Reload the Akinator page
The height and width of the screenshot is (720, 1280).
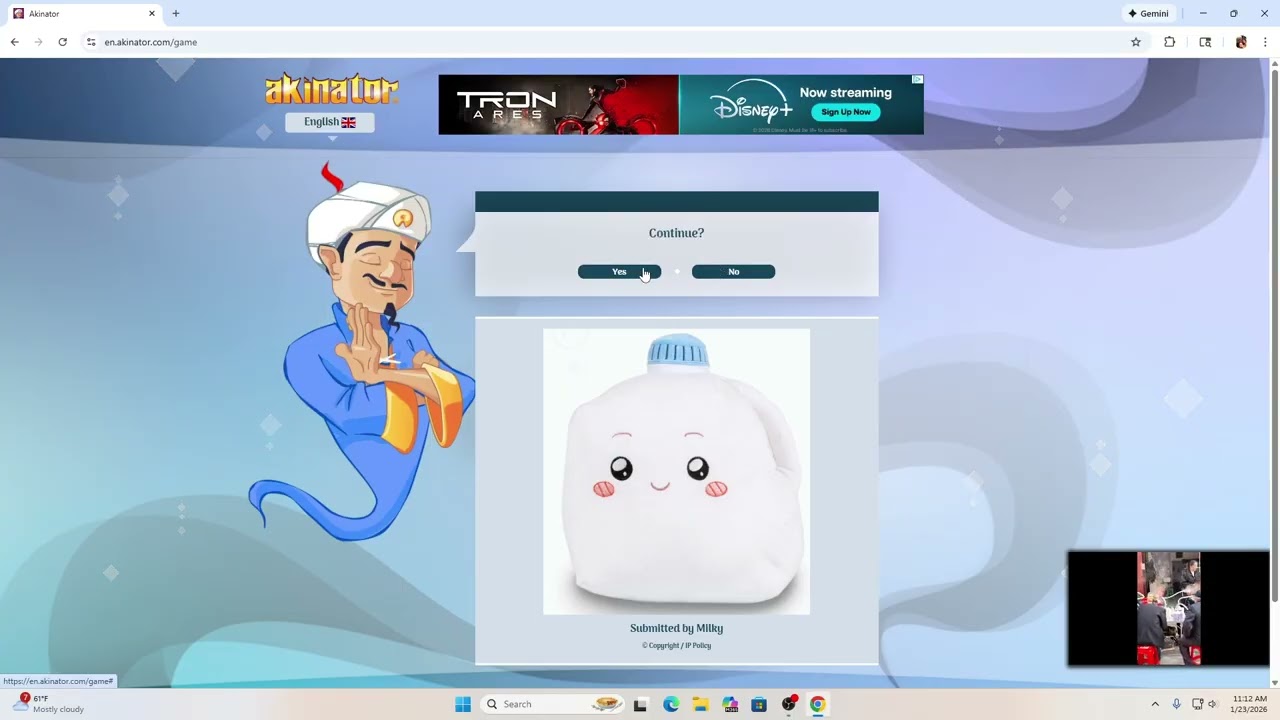coord(62,42)
